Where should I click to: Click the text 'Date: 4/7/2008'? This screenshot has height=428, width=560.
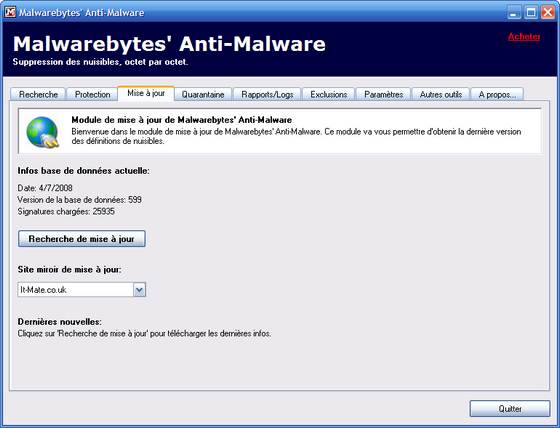45,188
